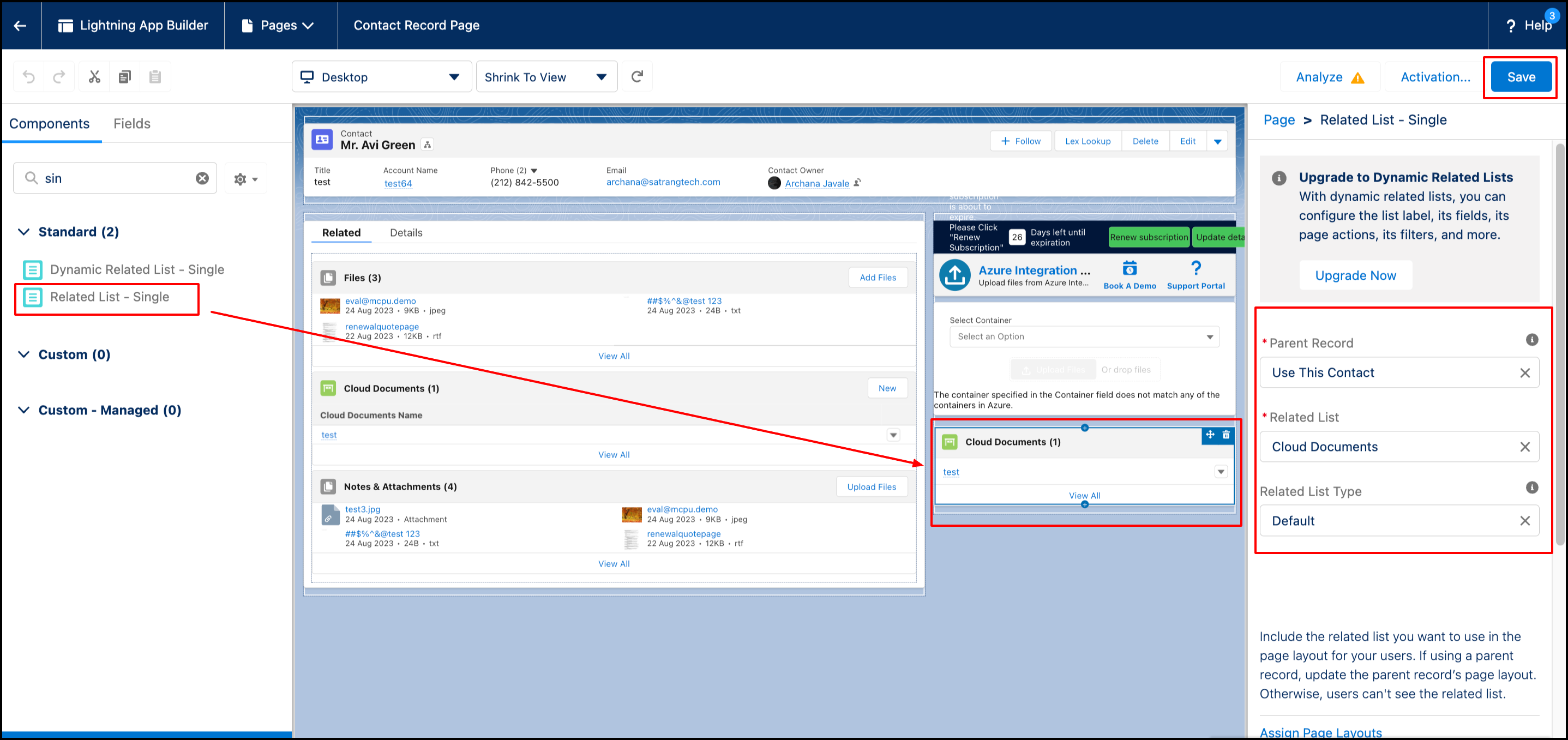Select Related List - Single component

[x=110, y=297]
